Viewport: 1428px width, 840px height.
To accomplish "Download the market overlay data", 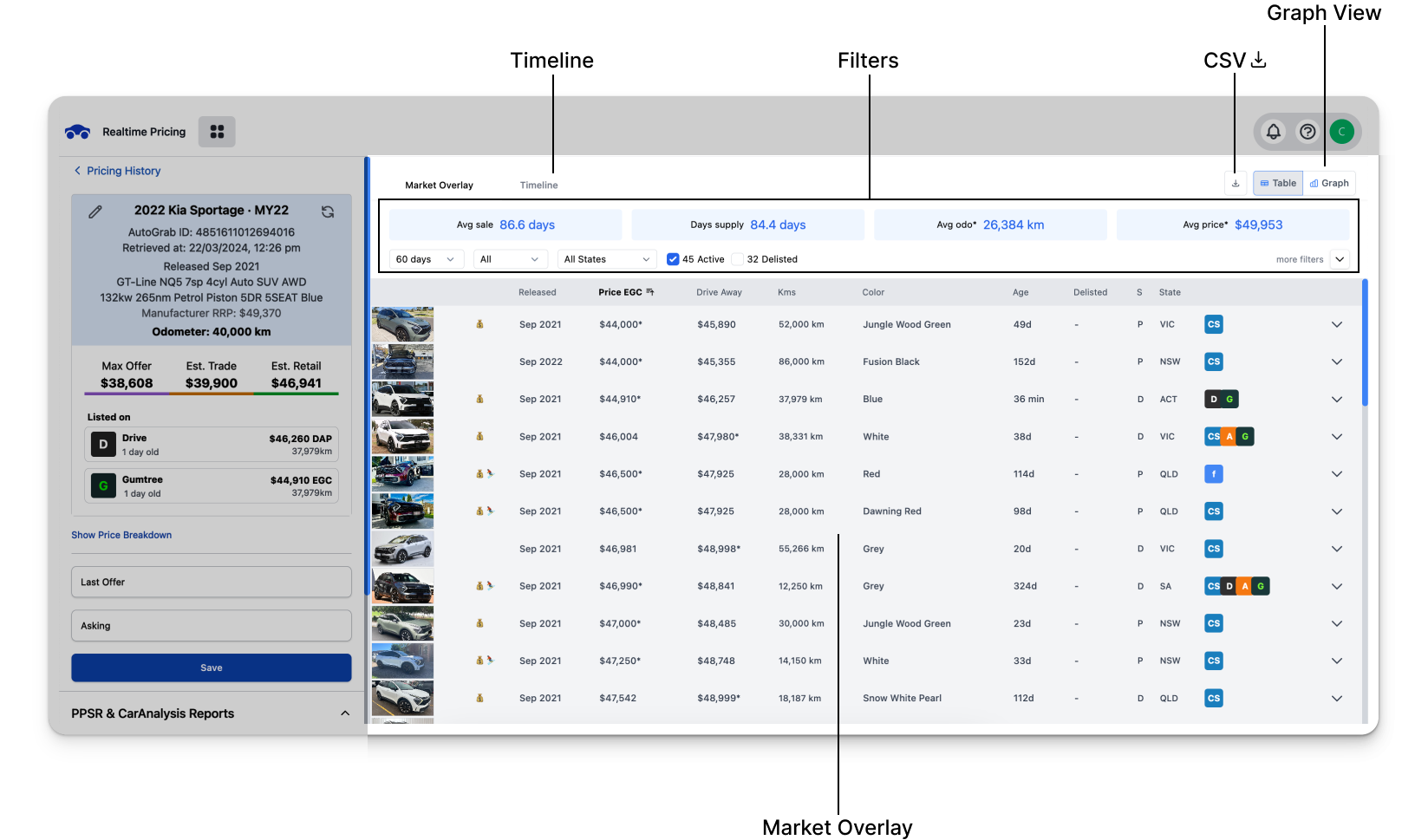I will point(1236,184).
